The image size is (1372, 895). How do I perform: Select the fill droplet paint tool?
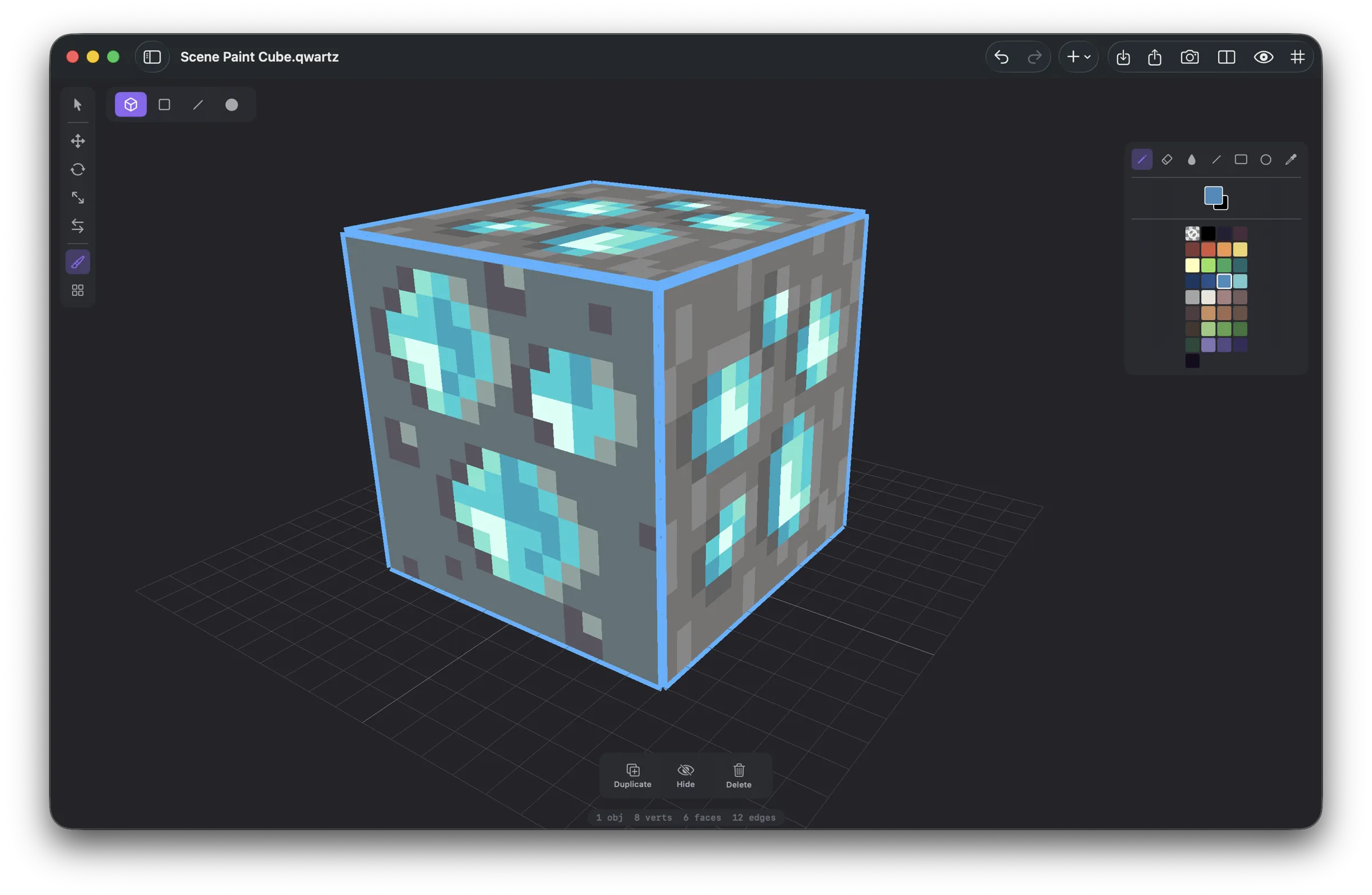1191,160
